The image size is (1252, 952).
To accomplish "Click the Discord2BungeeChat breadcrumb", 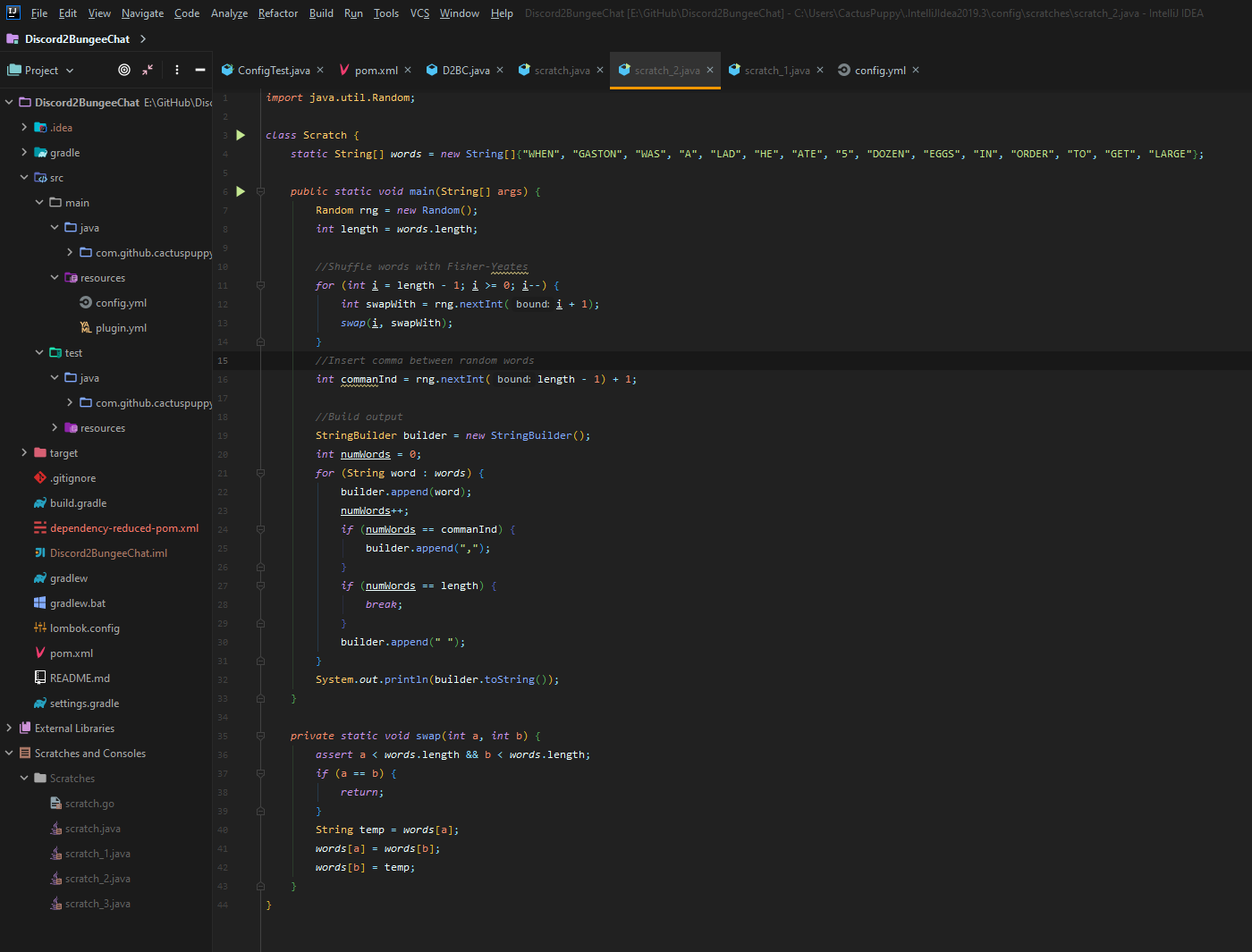I will tap(77, 39).
